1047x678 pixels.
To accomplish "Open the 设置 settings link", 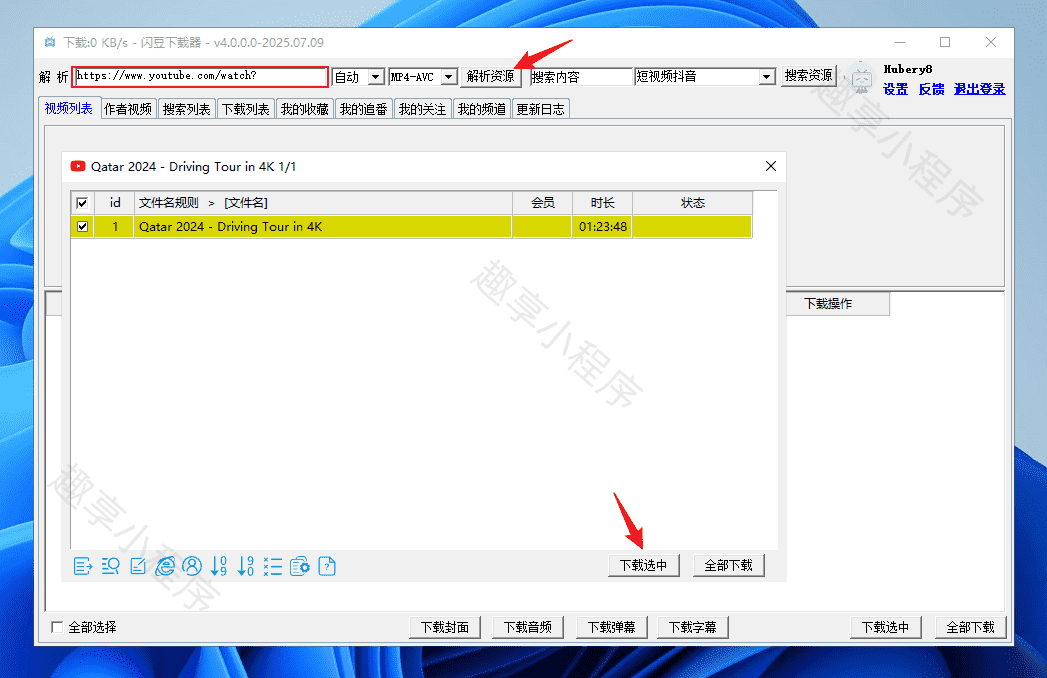I will click(x=895, y=89).
